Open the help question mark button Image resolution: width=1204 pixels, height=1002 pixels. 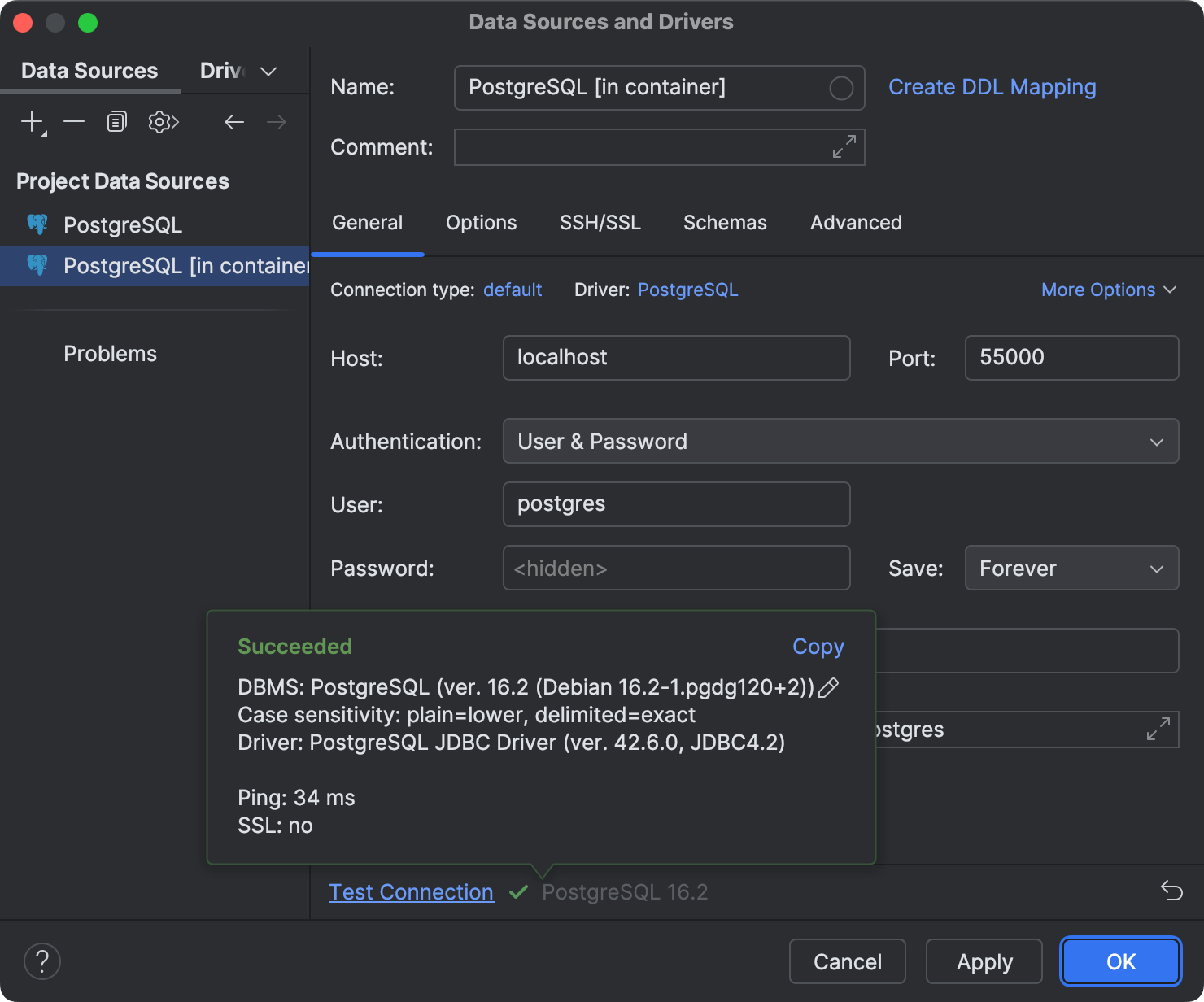pos(42,961)
